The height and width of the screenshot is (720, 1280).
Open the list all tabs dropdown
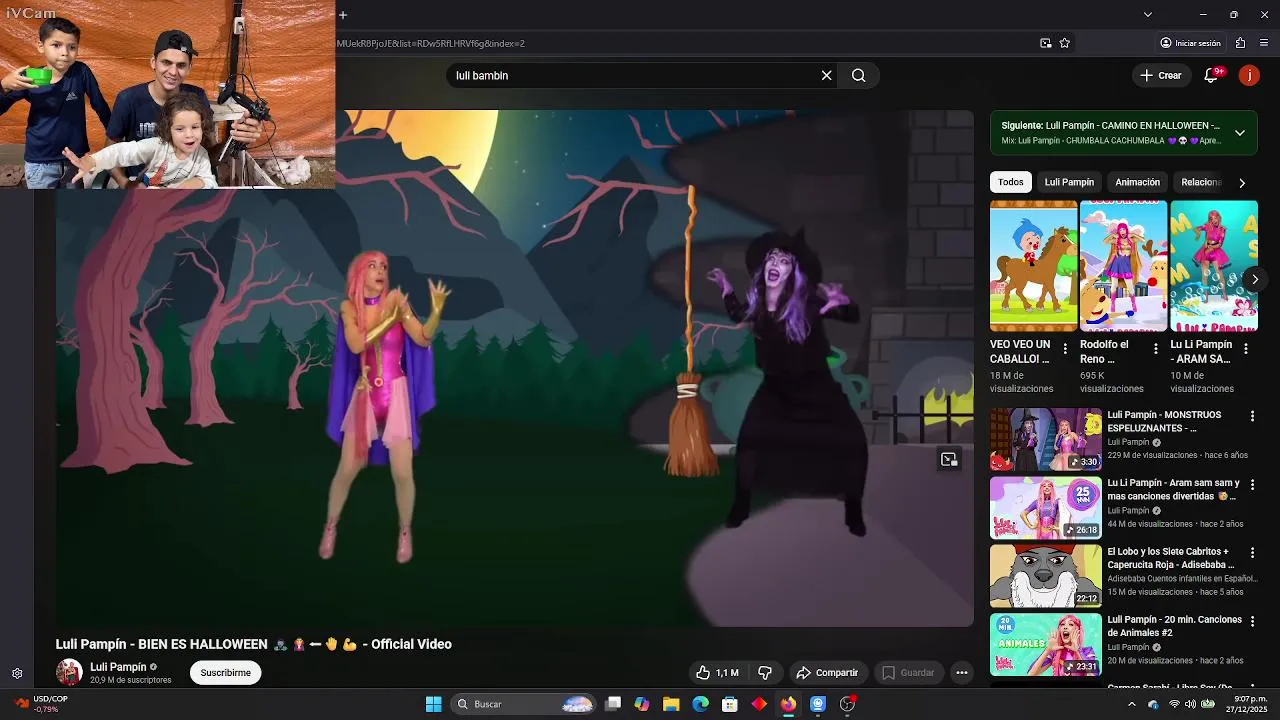(x=1147, y=15)
